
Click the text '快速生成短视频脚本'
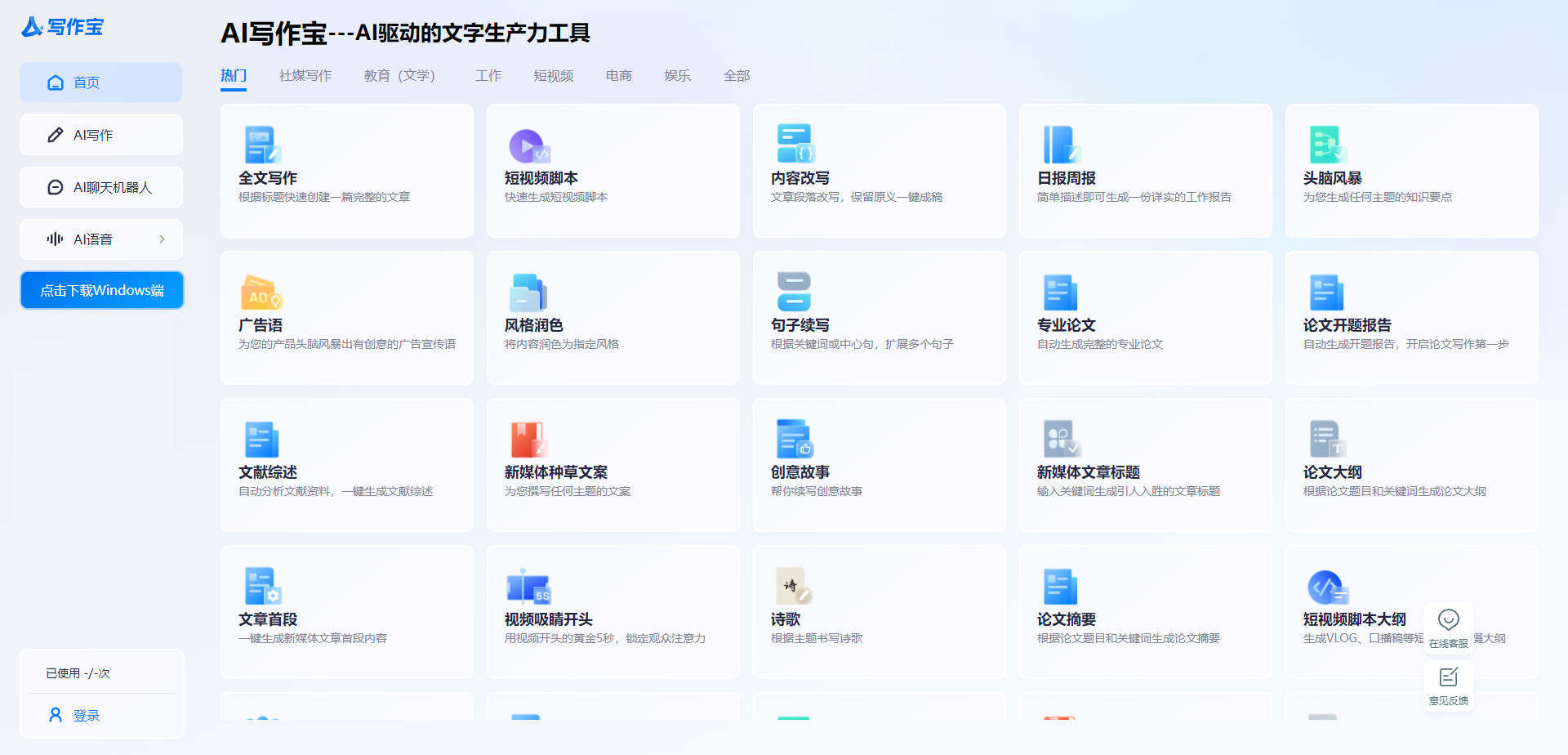[556, 197]
